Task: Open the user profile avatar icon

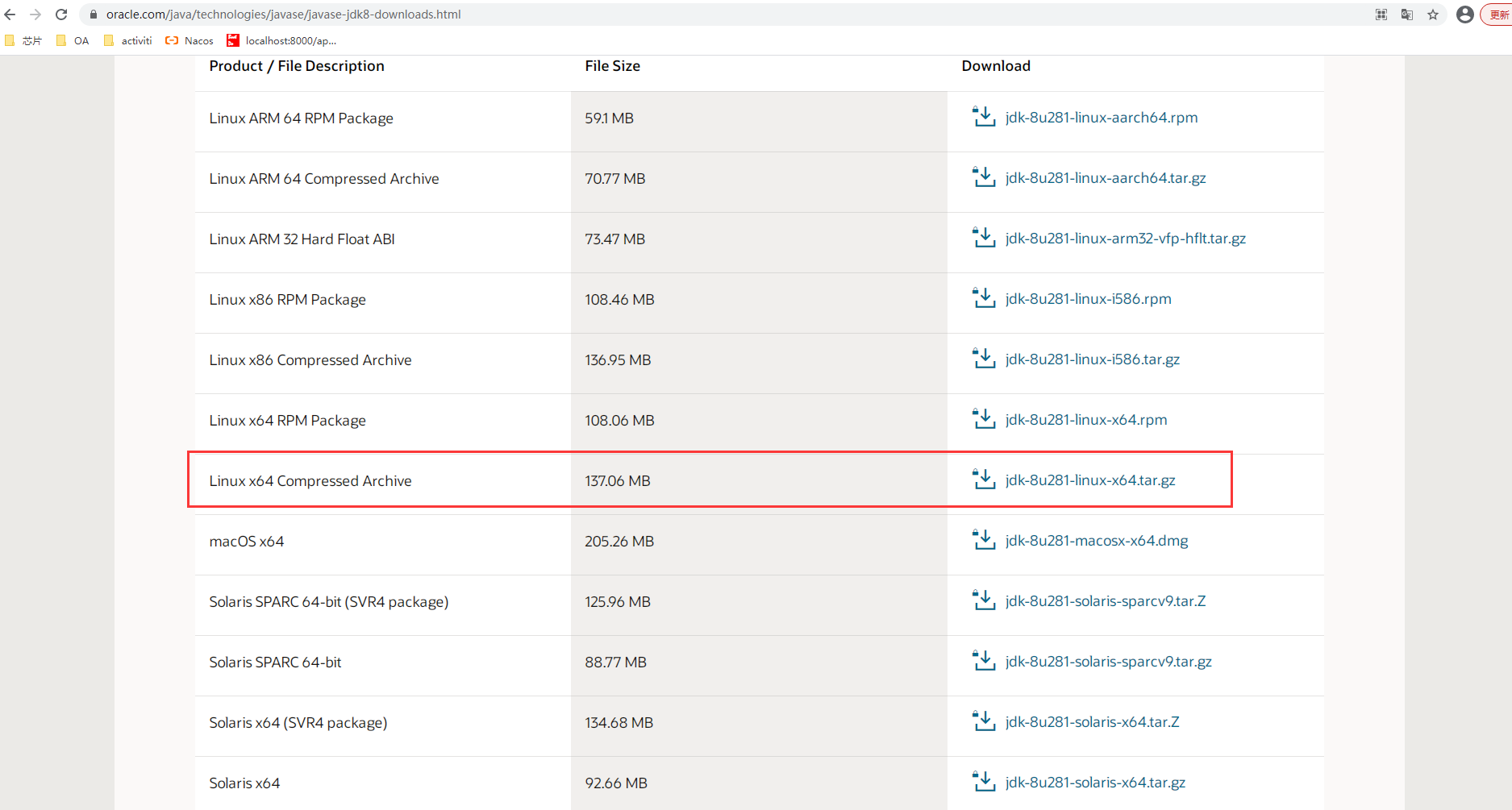Action: click(1465, 15)
